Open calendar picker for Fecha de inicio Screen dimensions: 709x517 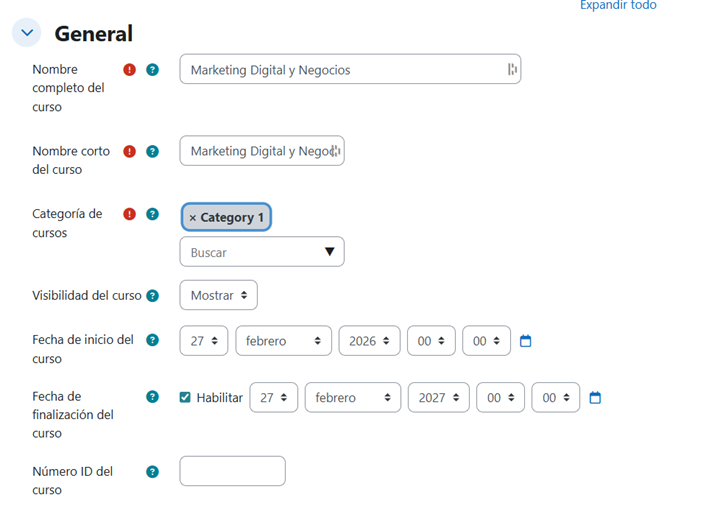coord(526,341)
